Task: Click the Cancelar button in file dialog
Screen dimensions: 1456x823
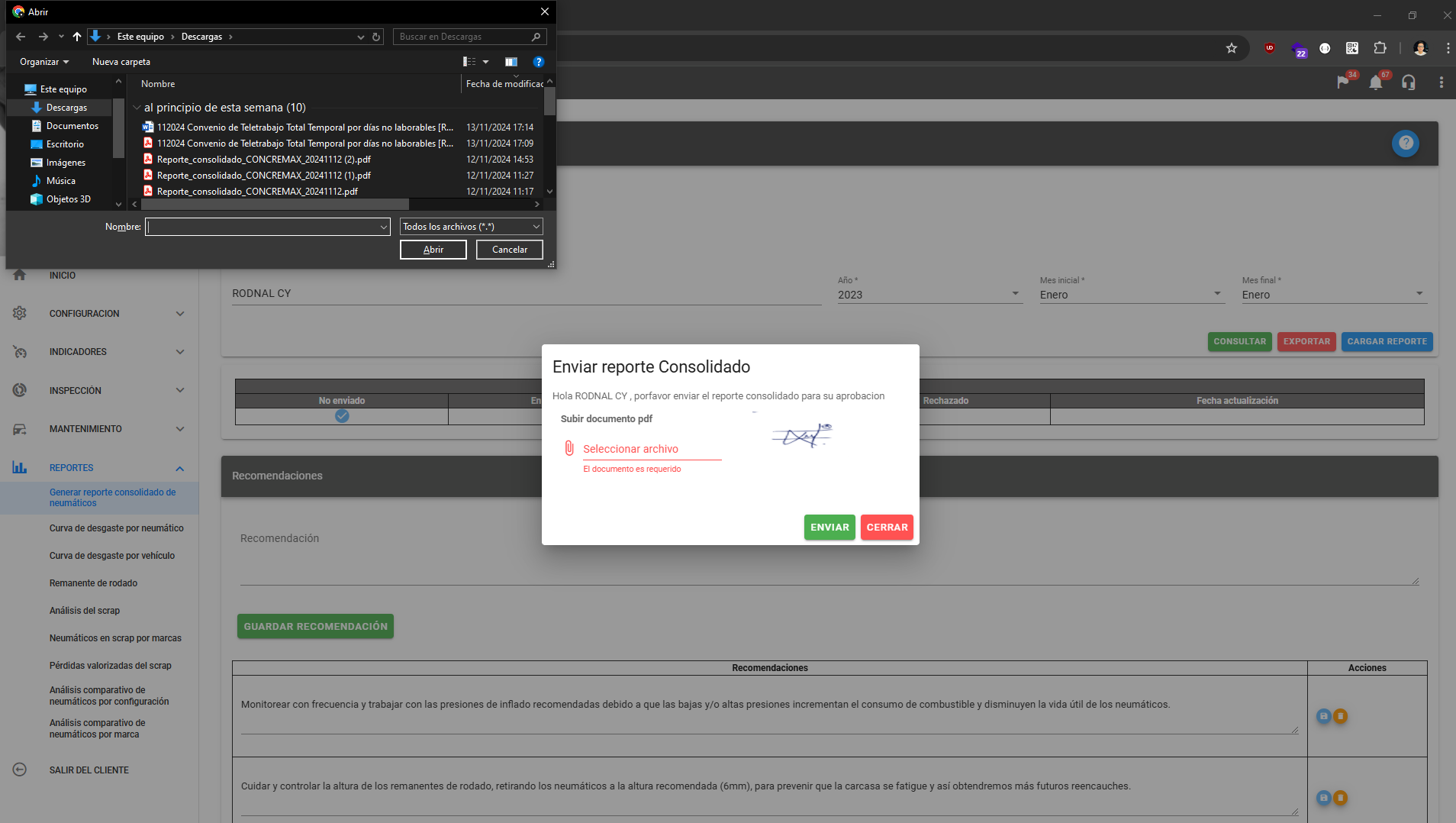Action: click(509, 250)
